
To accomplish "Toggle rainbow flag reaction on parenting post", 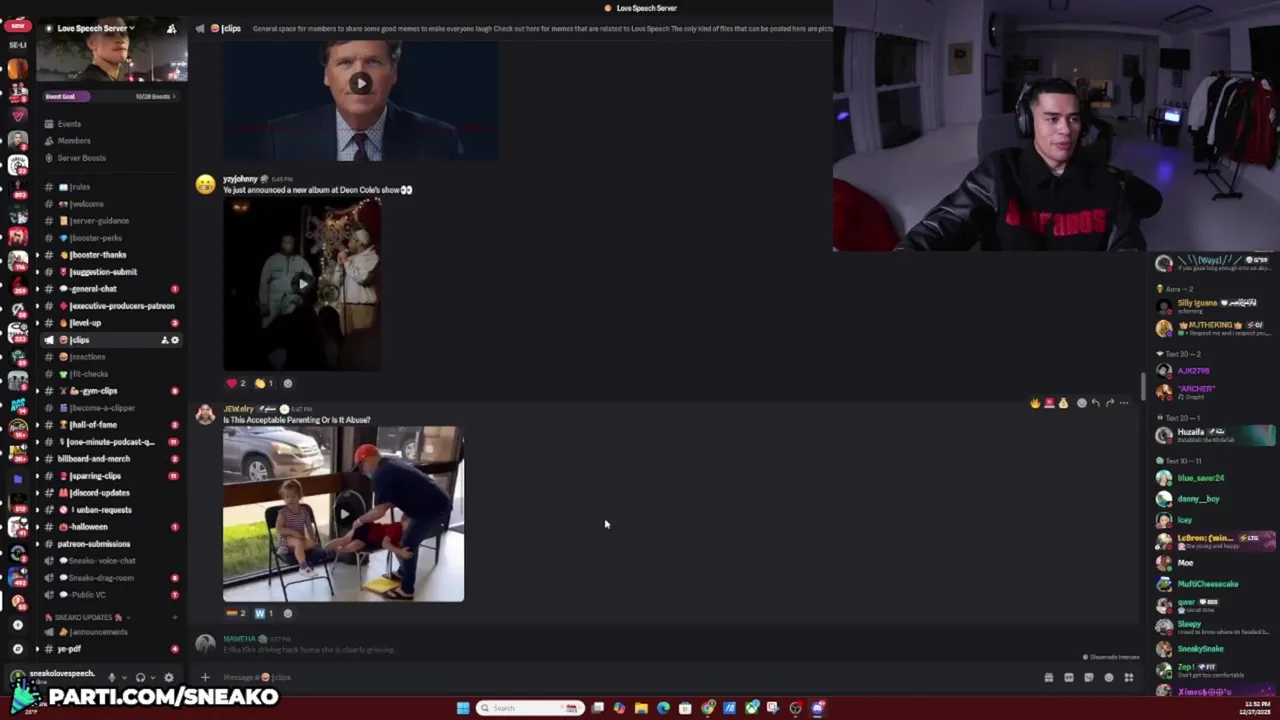I will [236, 613].
